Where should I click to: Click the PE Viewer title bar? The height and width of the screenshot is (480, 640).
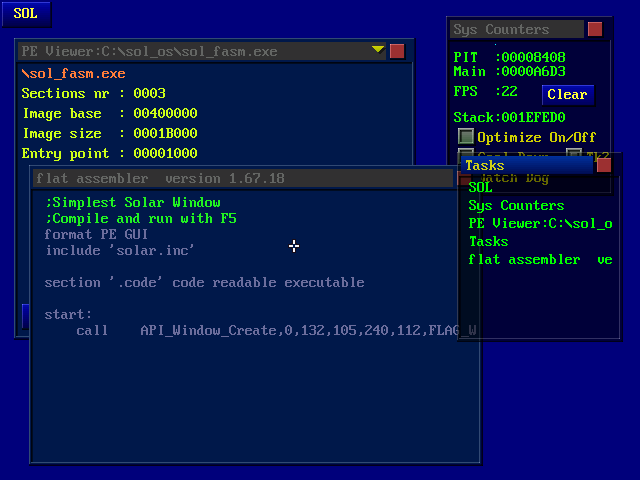click(202, 51)
